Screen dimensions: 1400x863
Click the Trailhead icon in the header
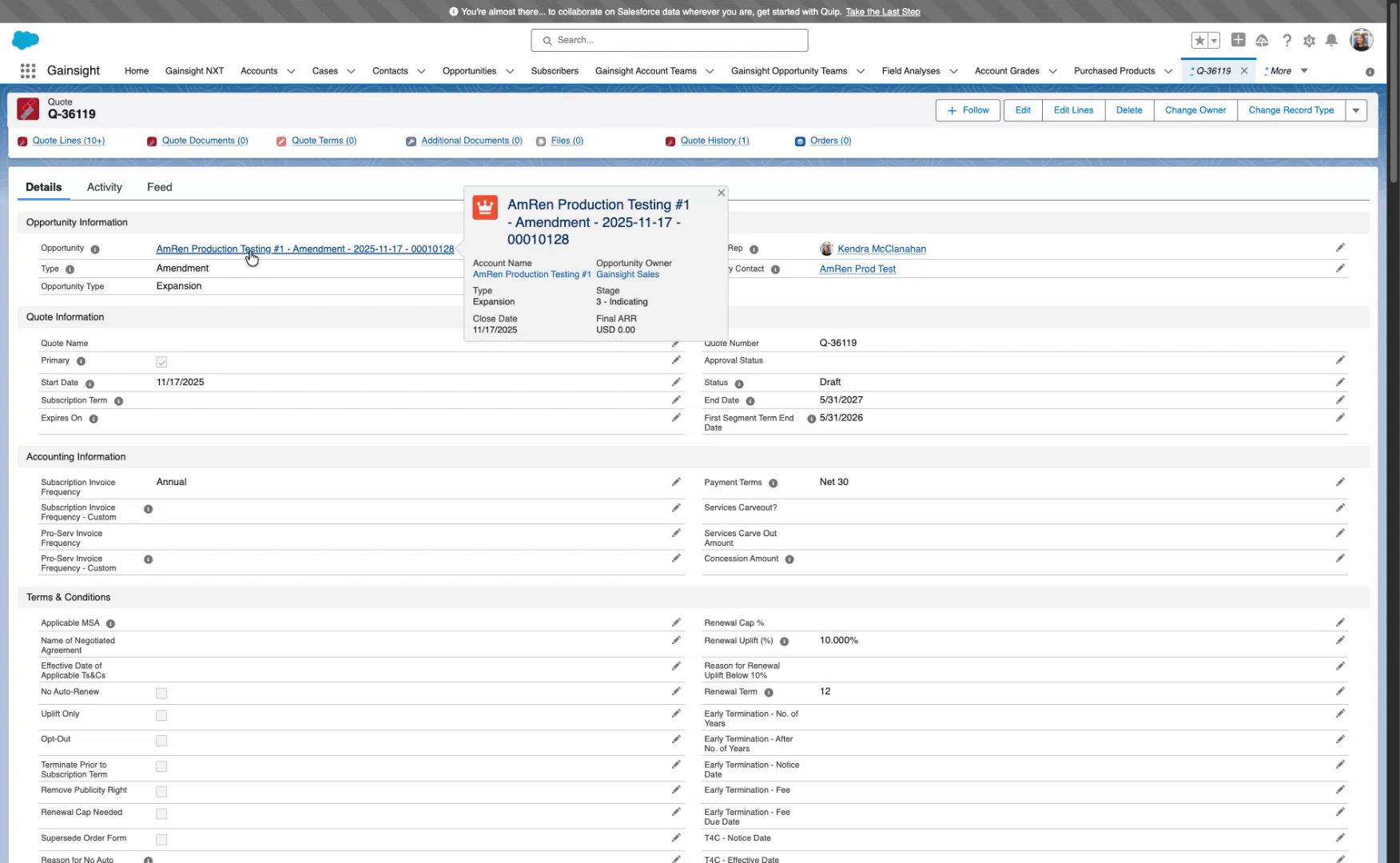coord(1263,40)
